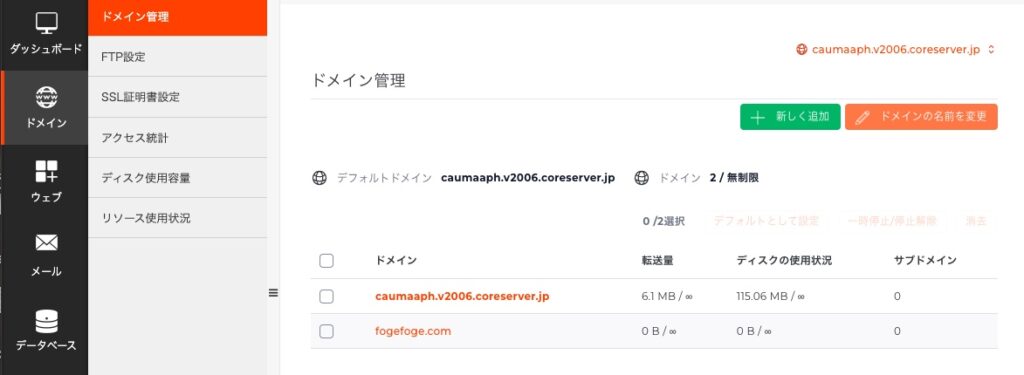1024x375 pixels.
Task: Open the fogefoge.com domain link
Action: click(413, 331)
